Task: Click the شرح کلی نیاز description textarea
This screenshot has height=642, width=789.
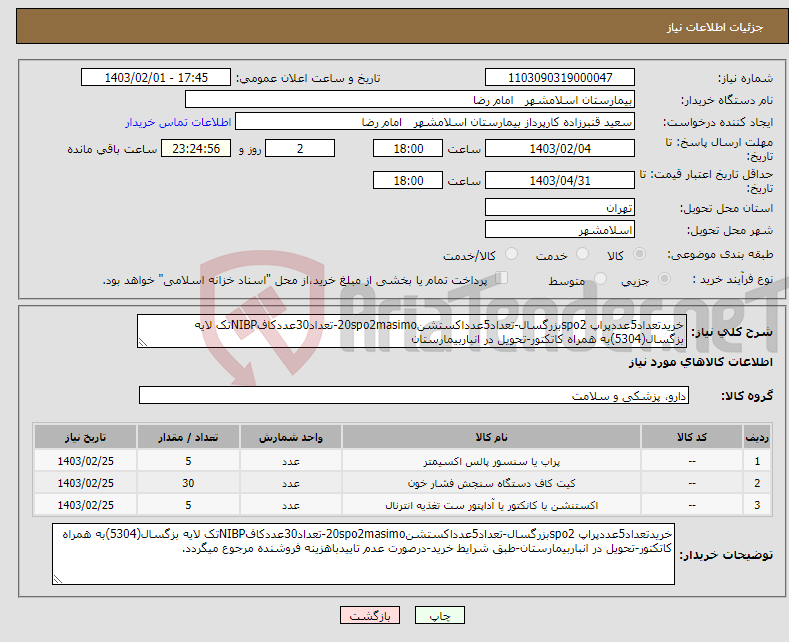Action: [412, 331]
